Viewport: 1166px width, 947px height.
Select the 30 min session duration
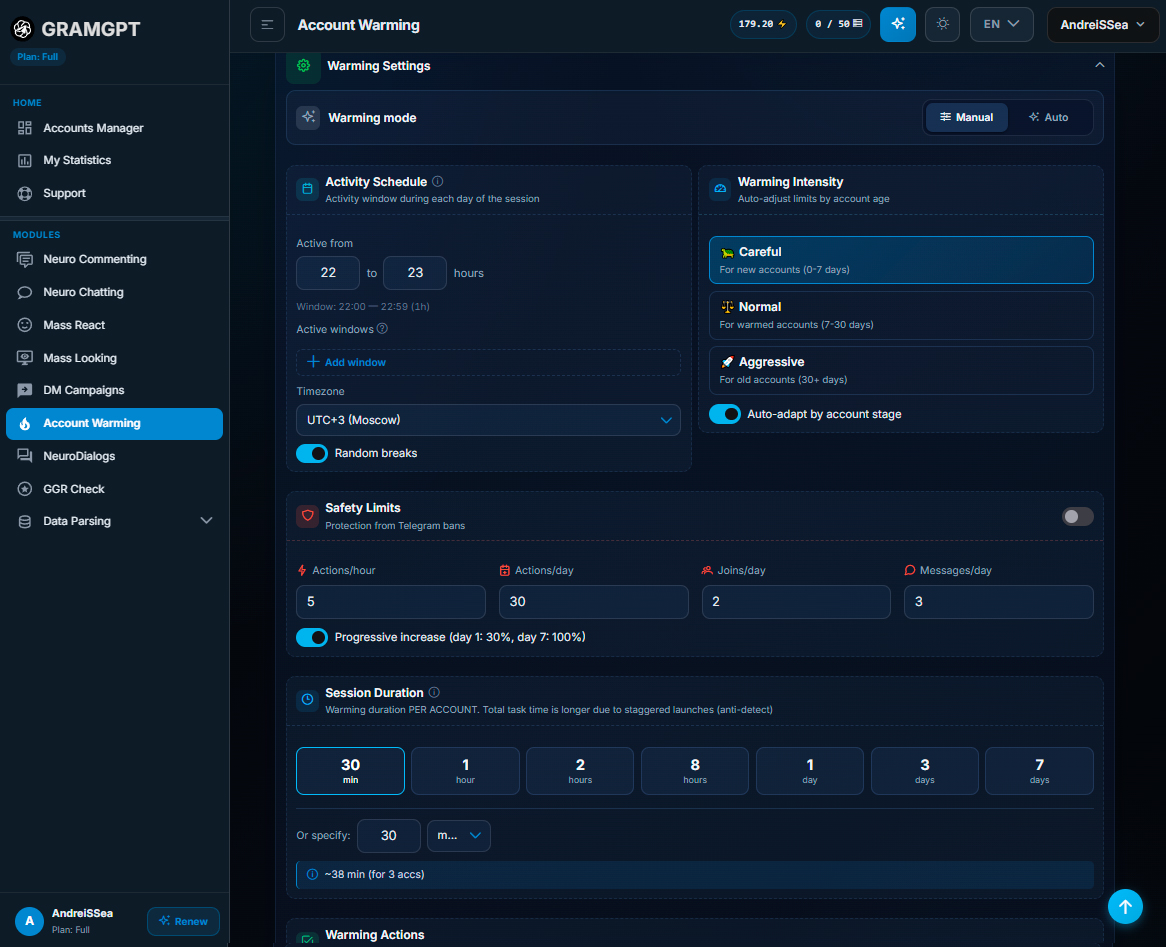(350, 771)
